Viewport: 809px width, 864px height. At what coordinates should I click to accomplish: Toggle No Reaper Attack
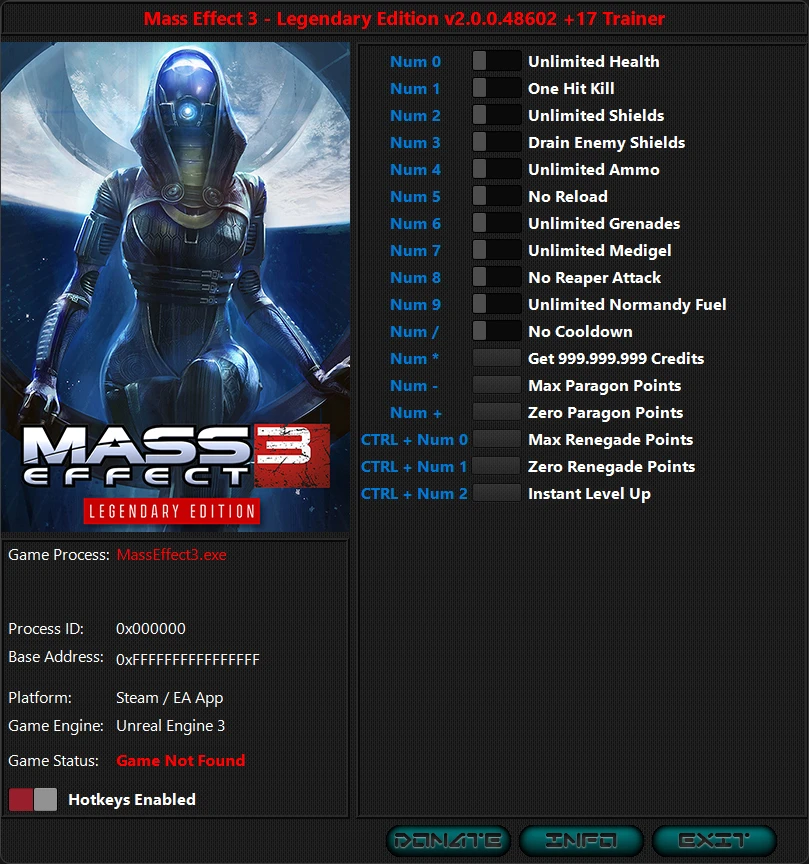point(497,277)
